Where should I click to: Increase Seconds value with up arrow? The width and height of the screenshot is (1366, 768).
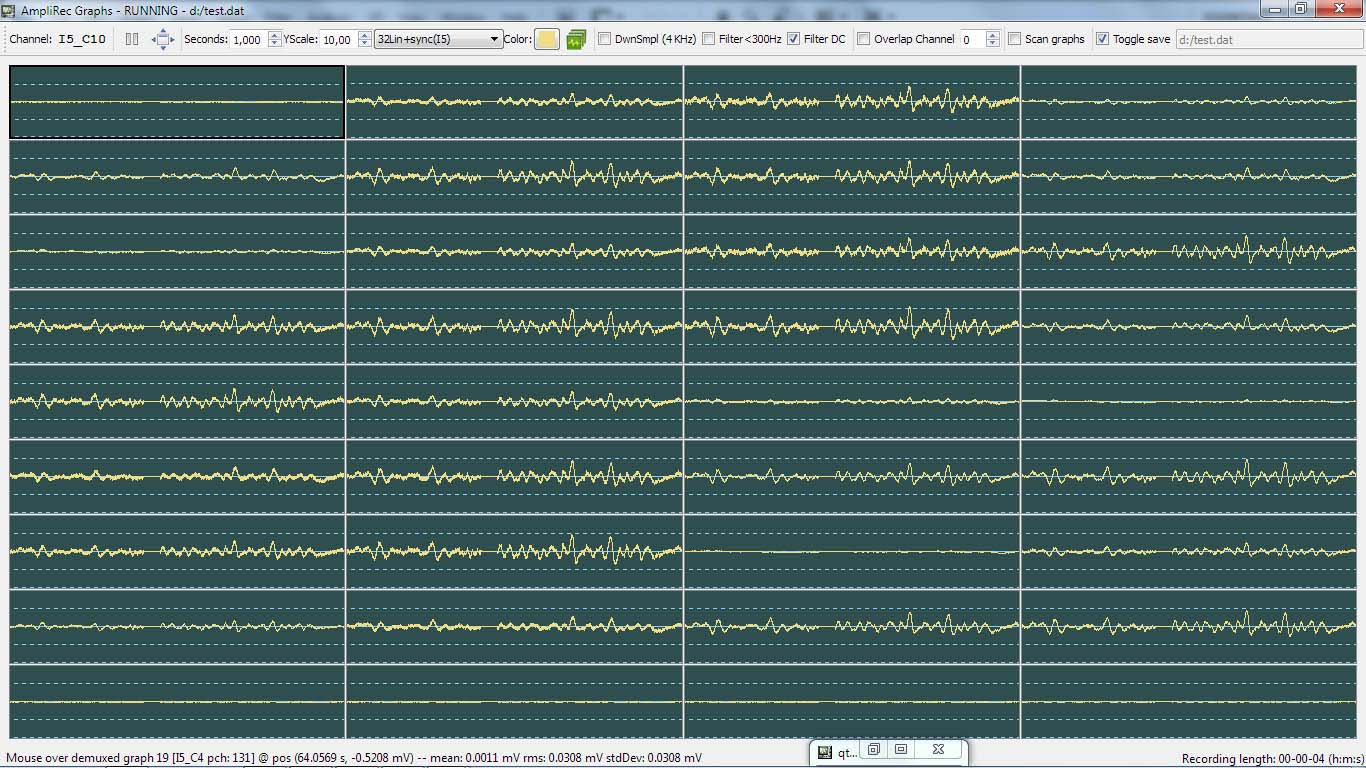[x=275, y=35]
